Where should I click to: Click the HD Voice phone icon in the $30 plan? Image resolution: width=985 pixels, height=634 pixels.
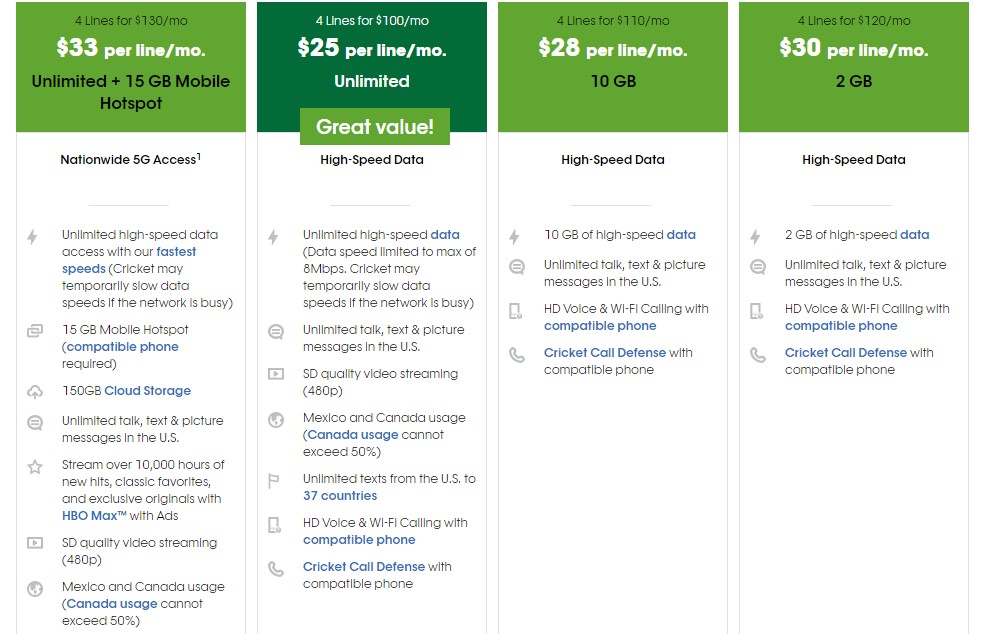coord(758,311)
